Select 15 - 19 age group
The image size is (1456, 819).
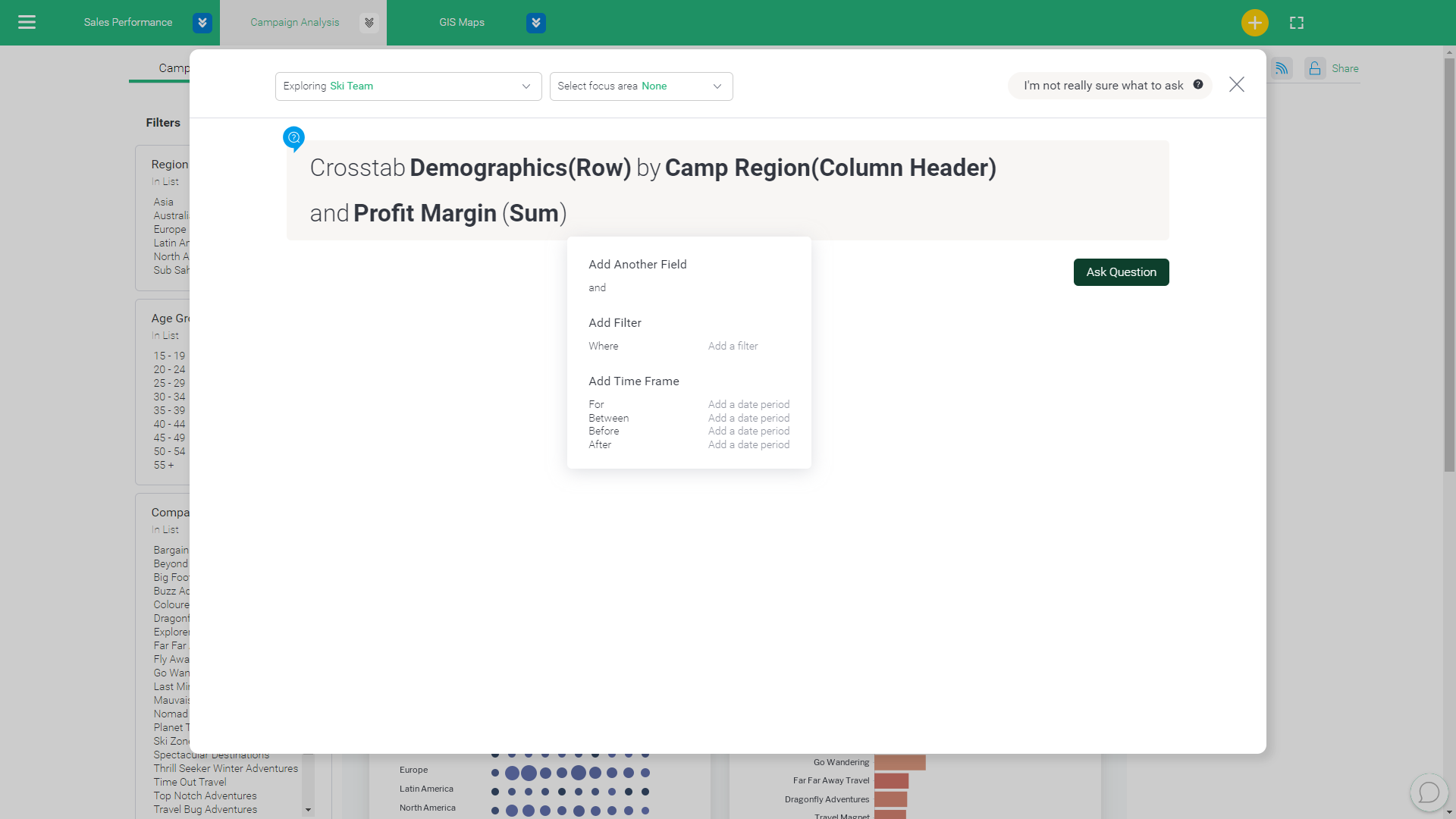click(169, 356)
